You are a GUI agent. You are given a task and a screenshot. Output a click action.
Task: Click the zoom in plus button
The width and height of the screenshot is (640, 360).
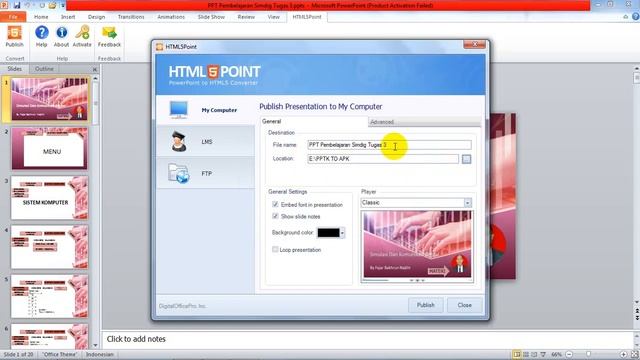tap(623, 354)
